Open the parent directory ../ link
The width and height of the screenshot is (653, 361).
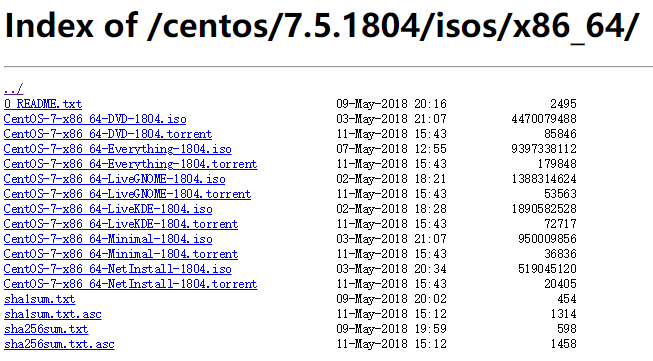pyautogui.click(x=13, y=89)
